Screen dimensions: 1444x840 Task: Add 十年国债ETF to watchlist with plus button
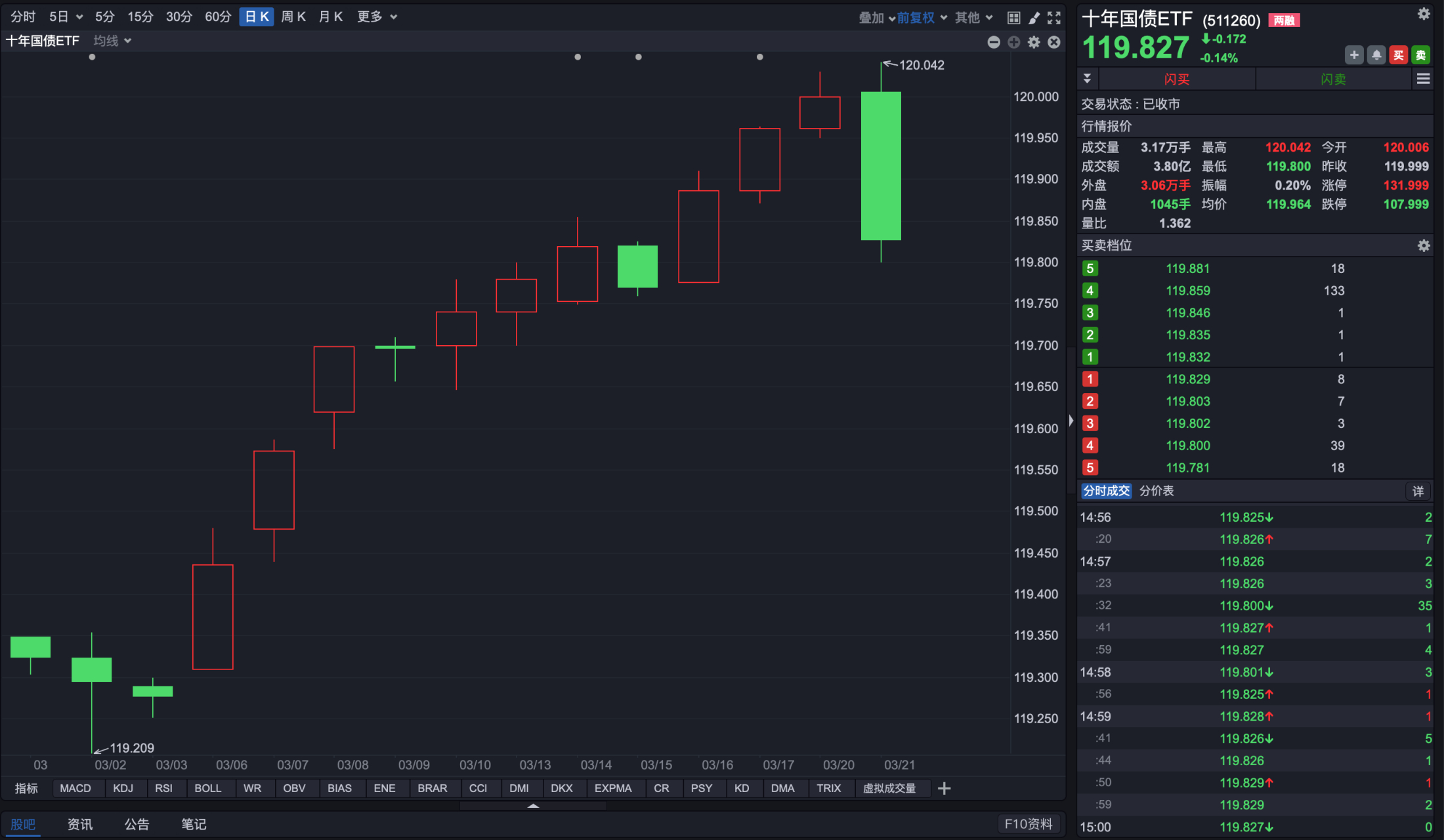point(1354,55)
